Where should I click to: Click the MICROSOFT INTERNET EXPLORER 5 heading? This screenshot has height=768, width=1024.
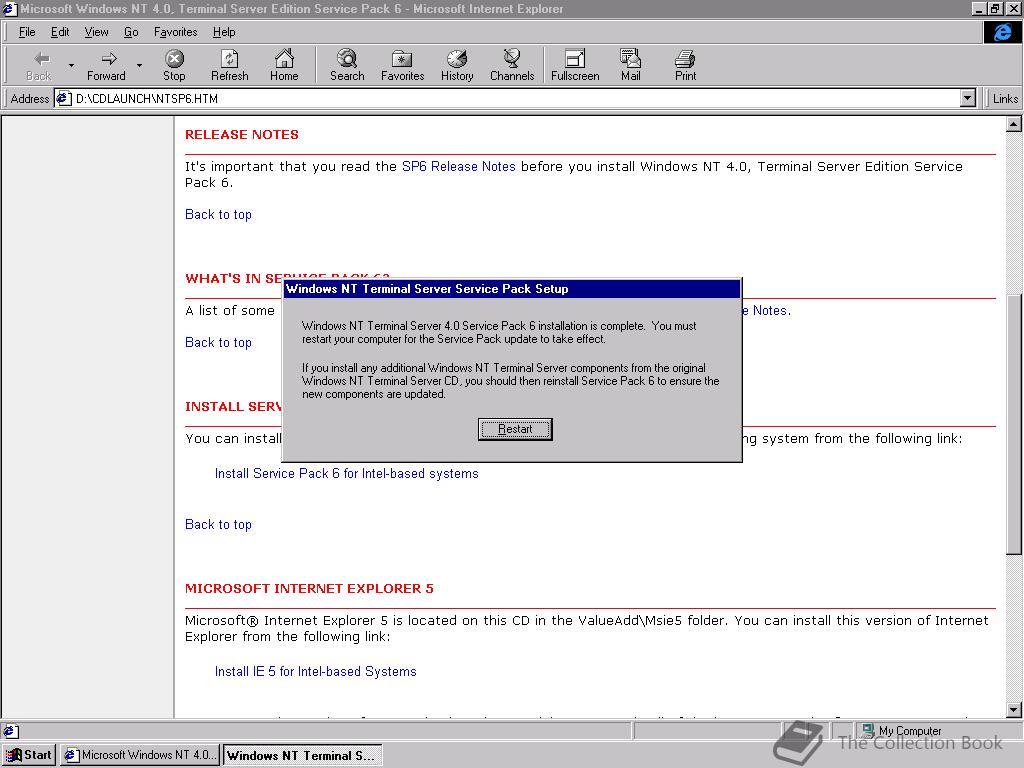pyautogui.click(x=309, y=588)
